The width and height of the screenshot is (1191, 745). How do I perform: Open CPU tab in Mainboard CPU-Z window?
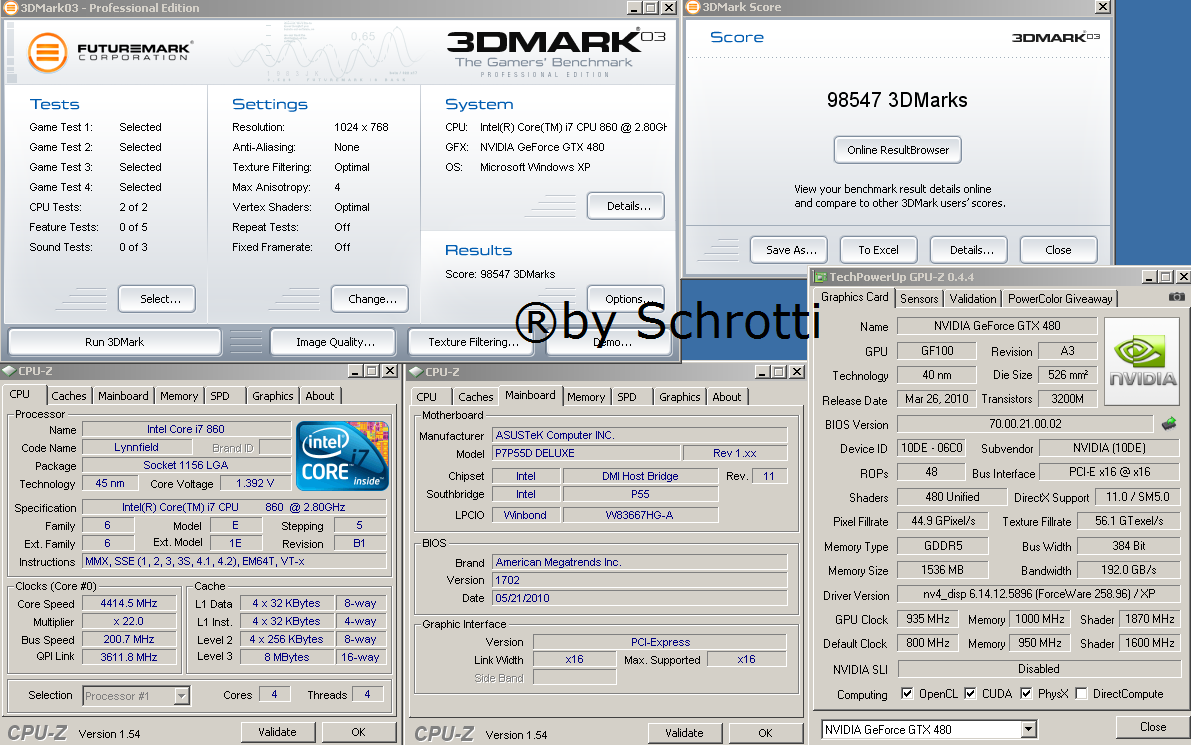427,396
